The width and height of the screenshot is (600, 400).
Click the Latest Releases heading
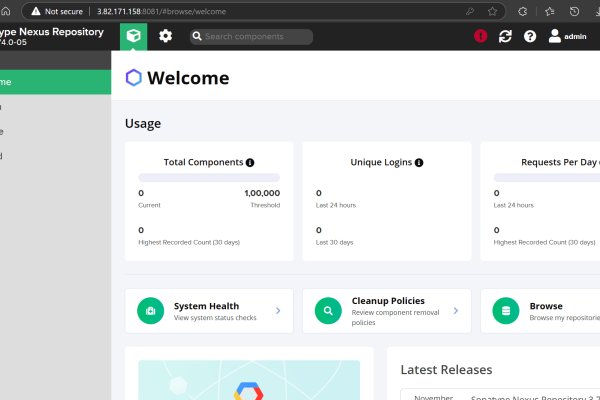pos(446,370)
